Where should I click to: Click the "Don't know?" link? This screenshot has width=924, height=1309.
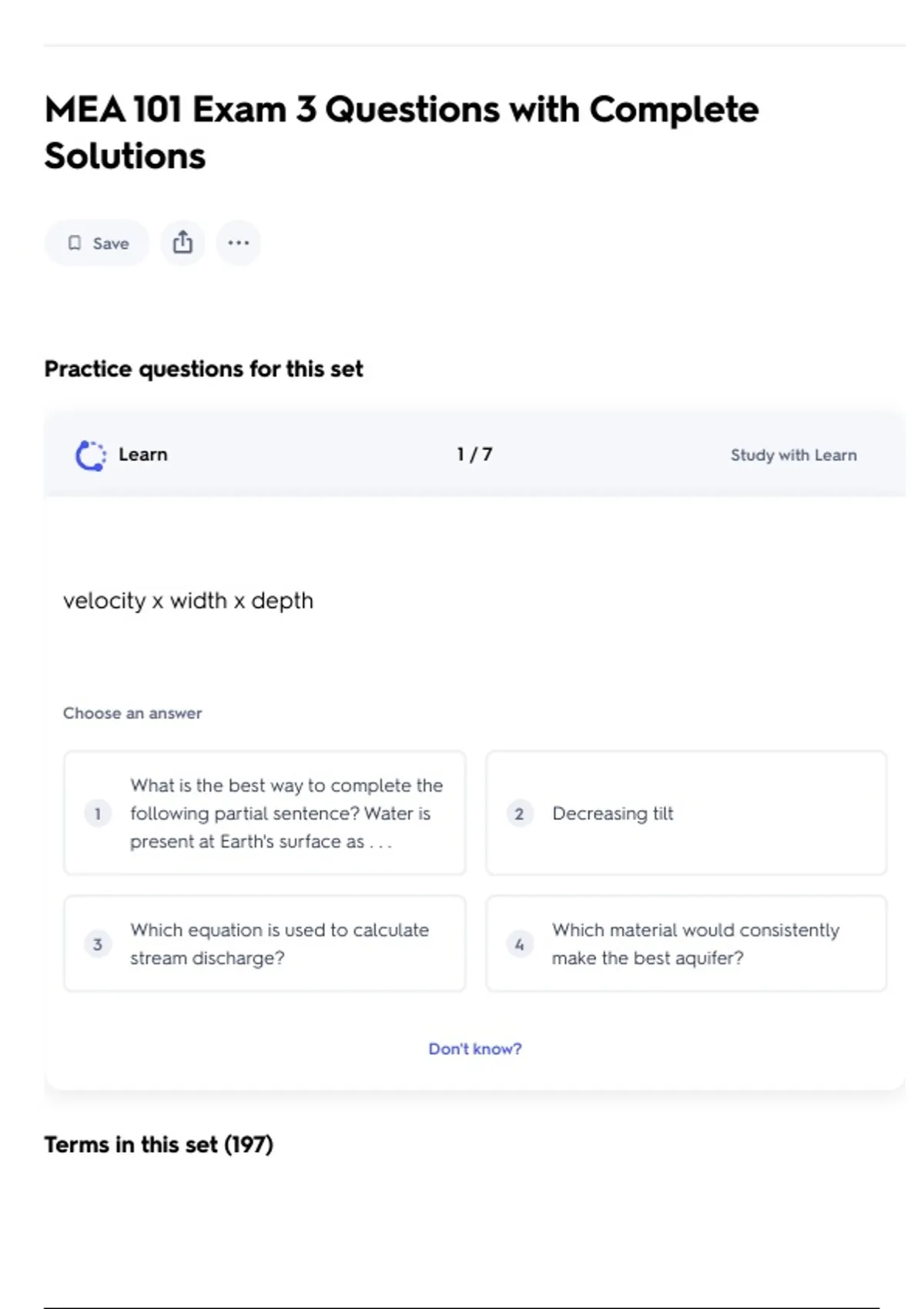(475, 1049)
